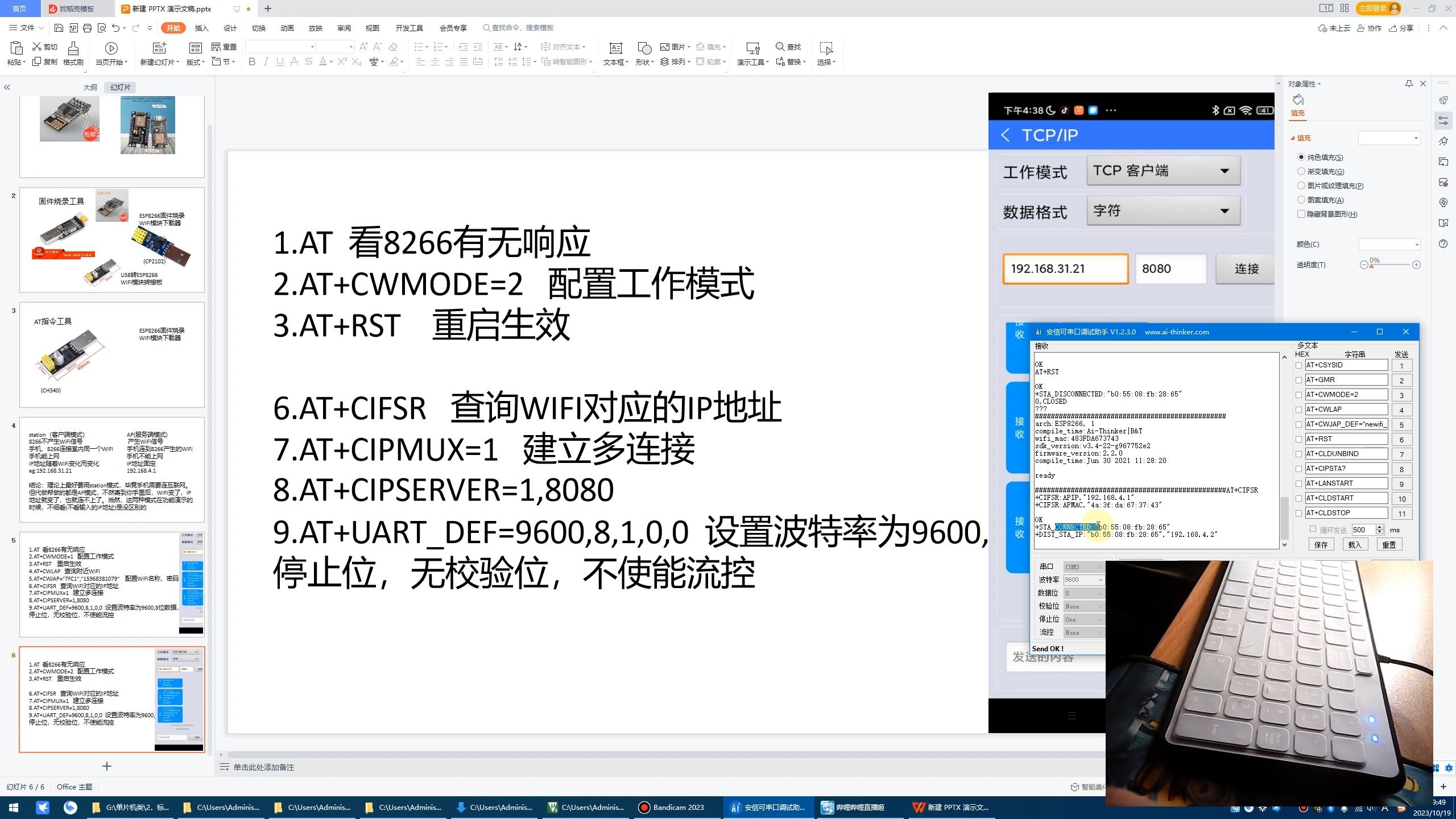The height and width of the screenshot is (819, 1456).
Task: Click Start From Current Slide (当页开始) icon
Action: [111, 48]
